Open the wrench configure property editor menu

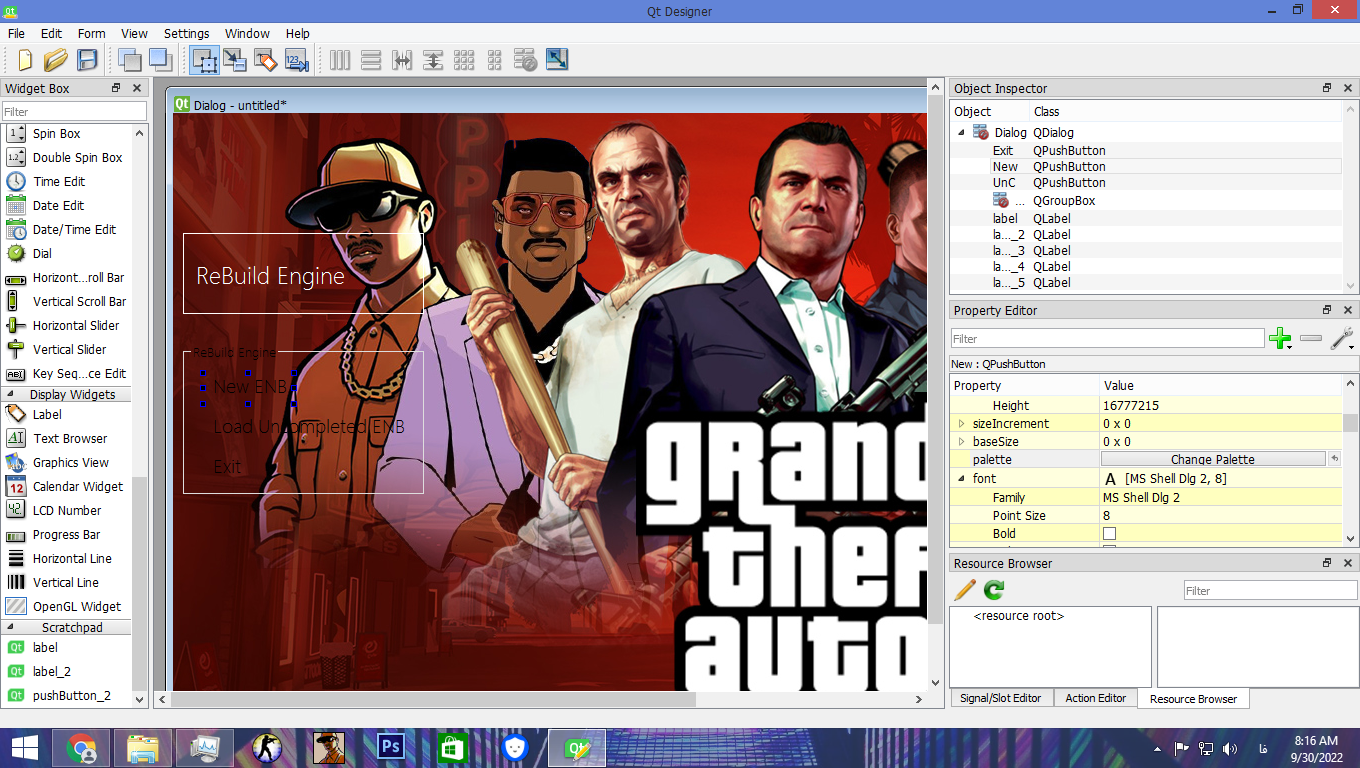click(1343, 339)
